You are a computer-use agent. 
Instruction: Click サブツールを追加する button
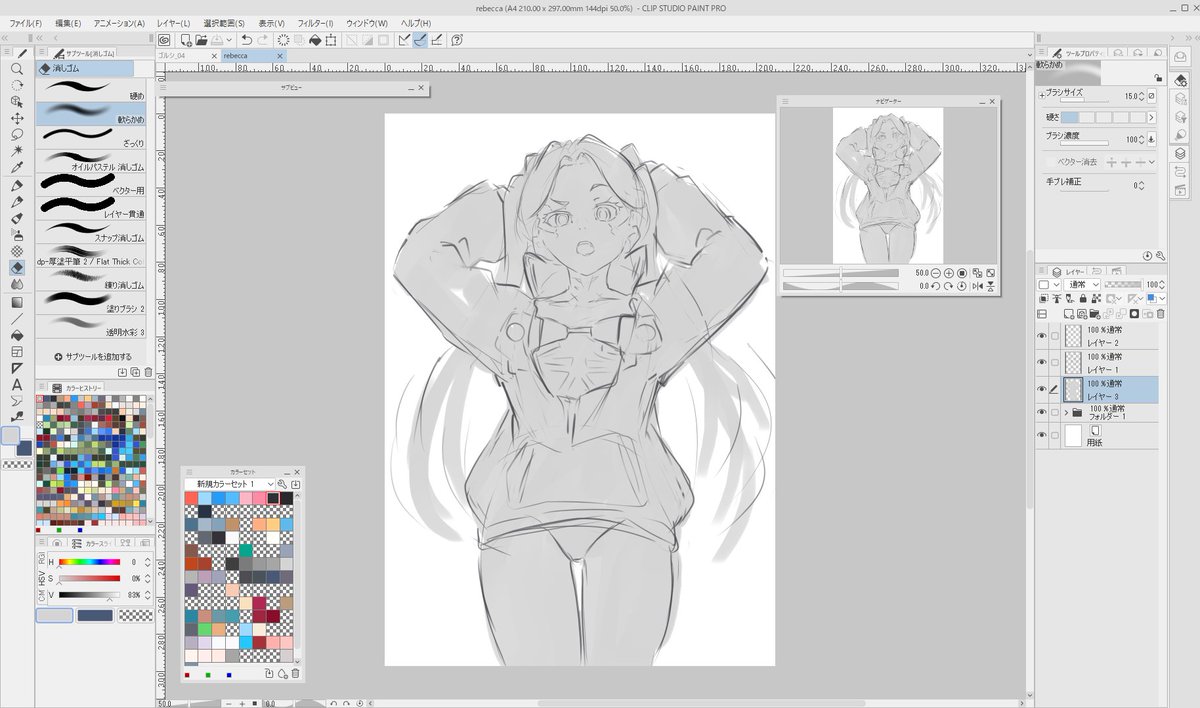tap(92, 356)
